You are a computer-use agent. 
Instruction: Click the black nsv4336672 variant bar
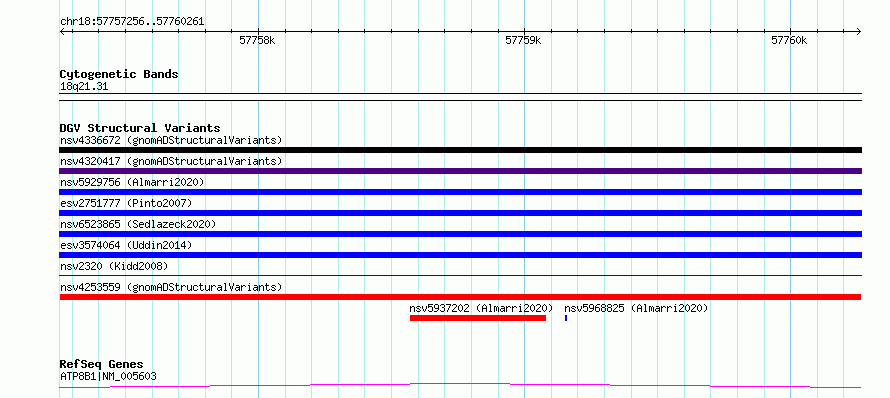click(460, 150)
